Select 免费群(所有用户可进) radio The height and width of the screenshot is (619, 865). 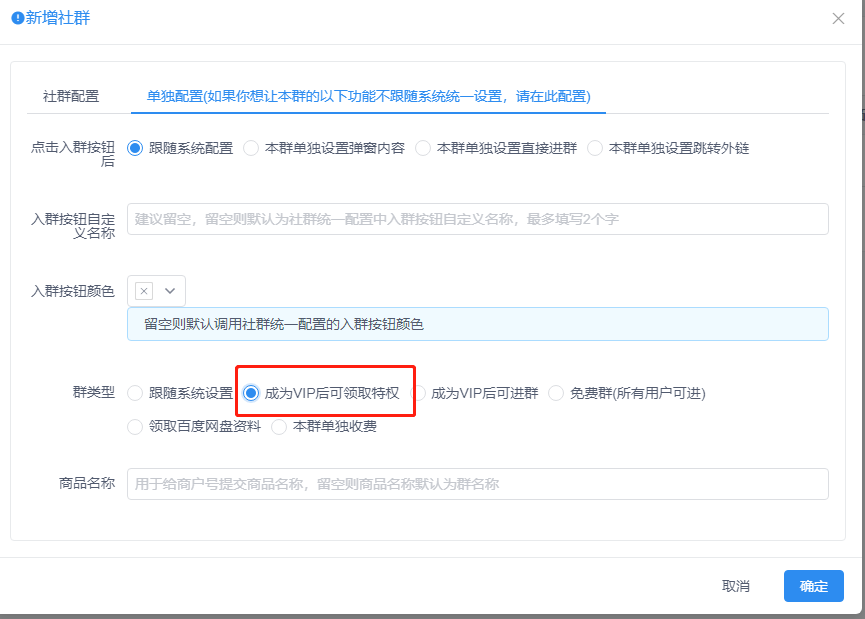556,393
